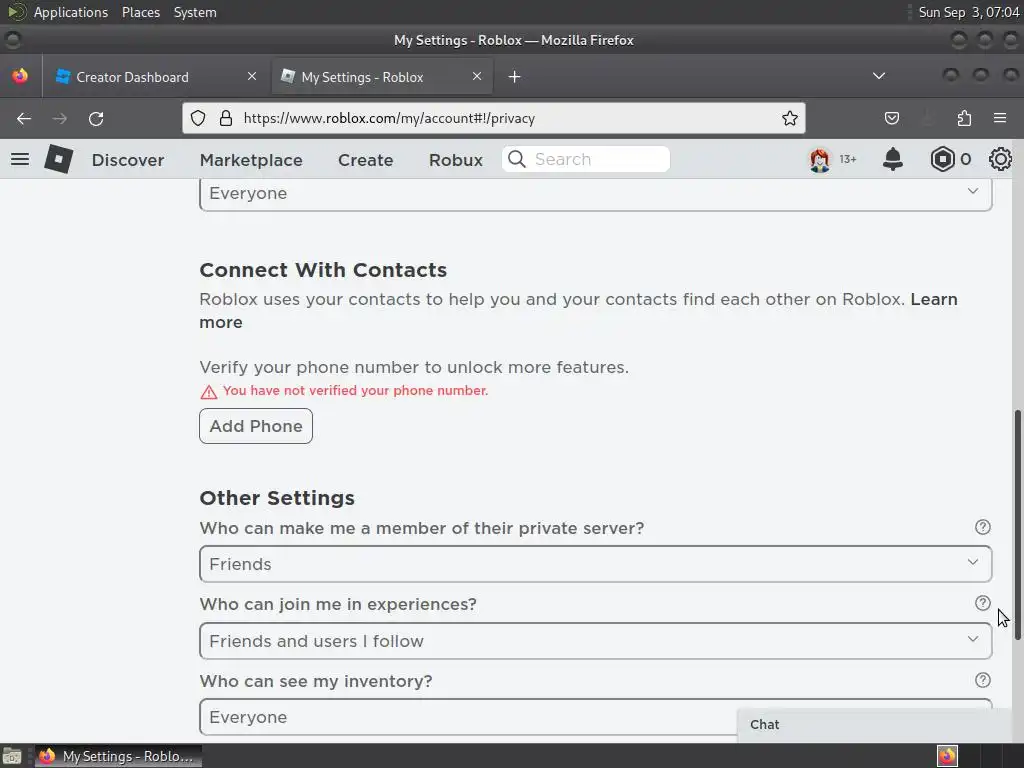Click the search magnifier icon

(x=517, y=159)
